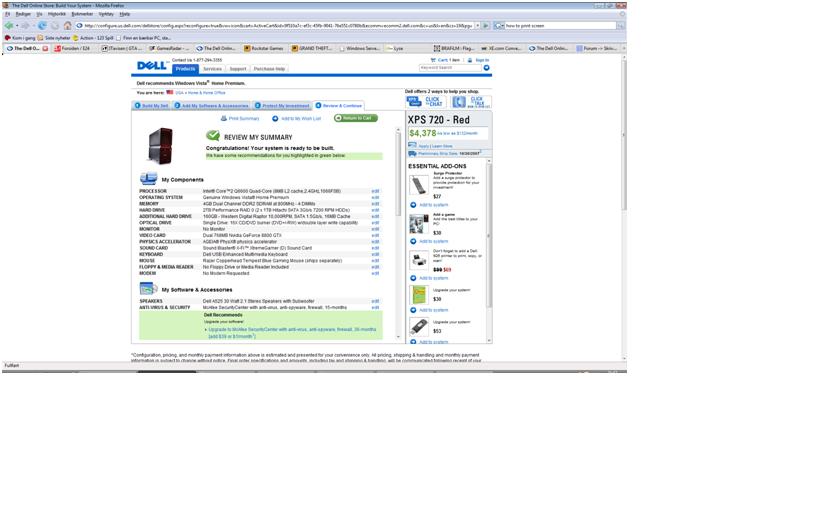
Task: Click the keyword search go button
Action: point(486,68)
